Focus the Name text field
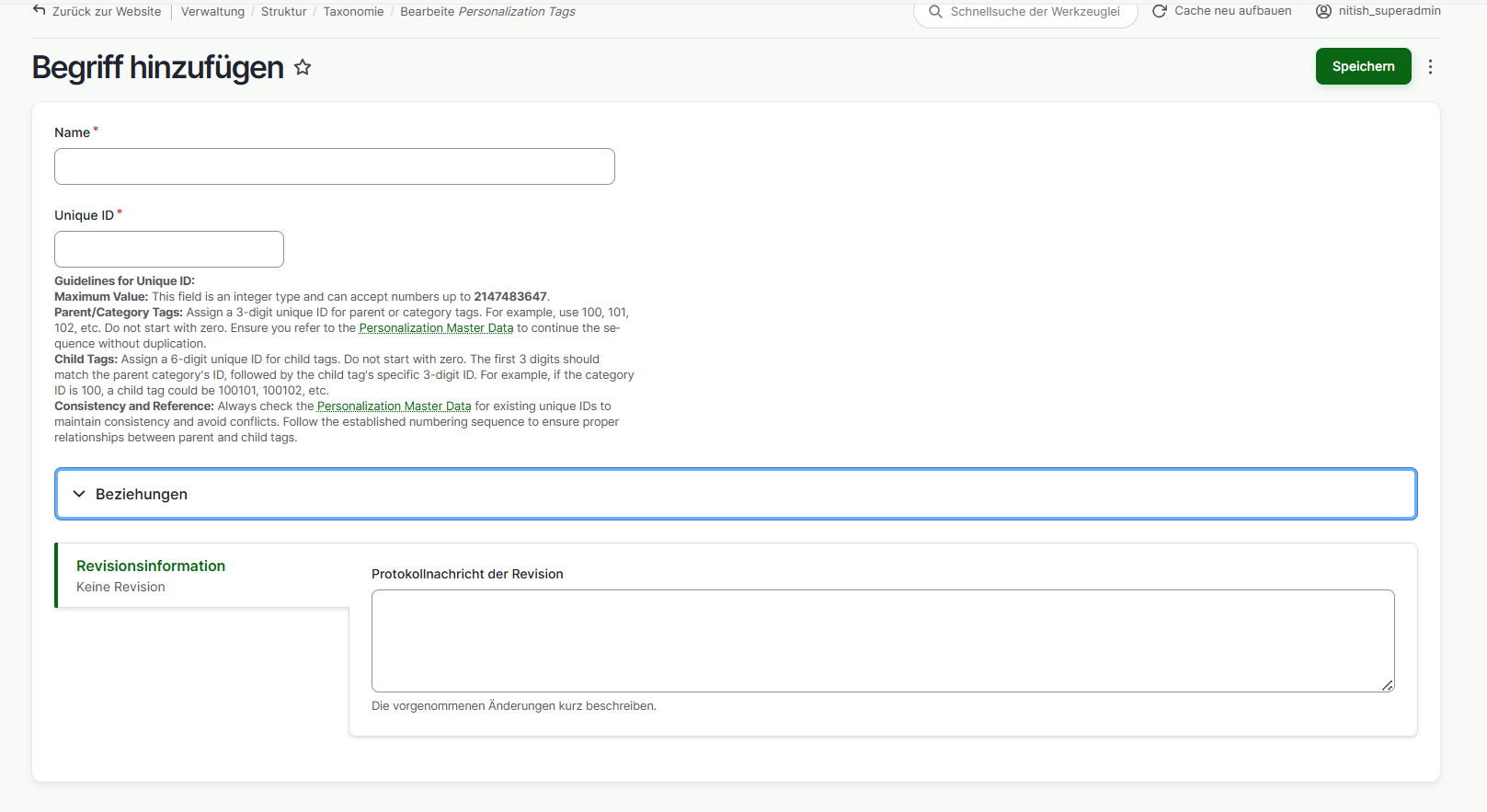 (x=335, y=166)
